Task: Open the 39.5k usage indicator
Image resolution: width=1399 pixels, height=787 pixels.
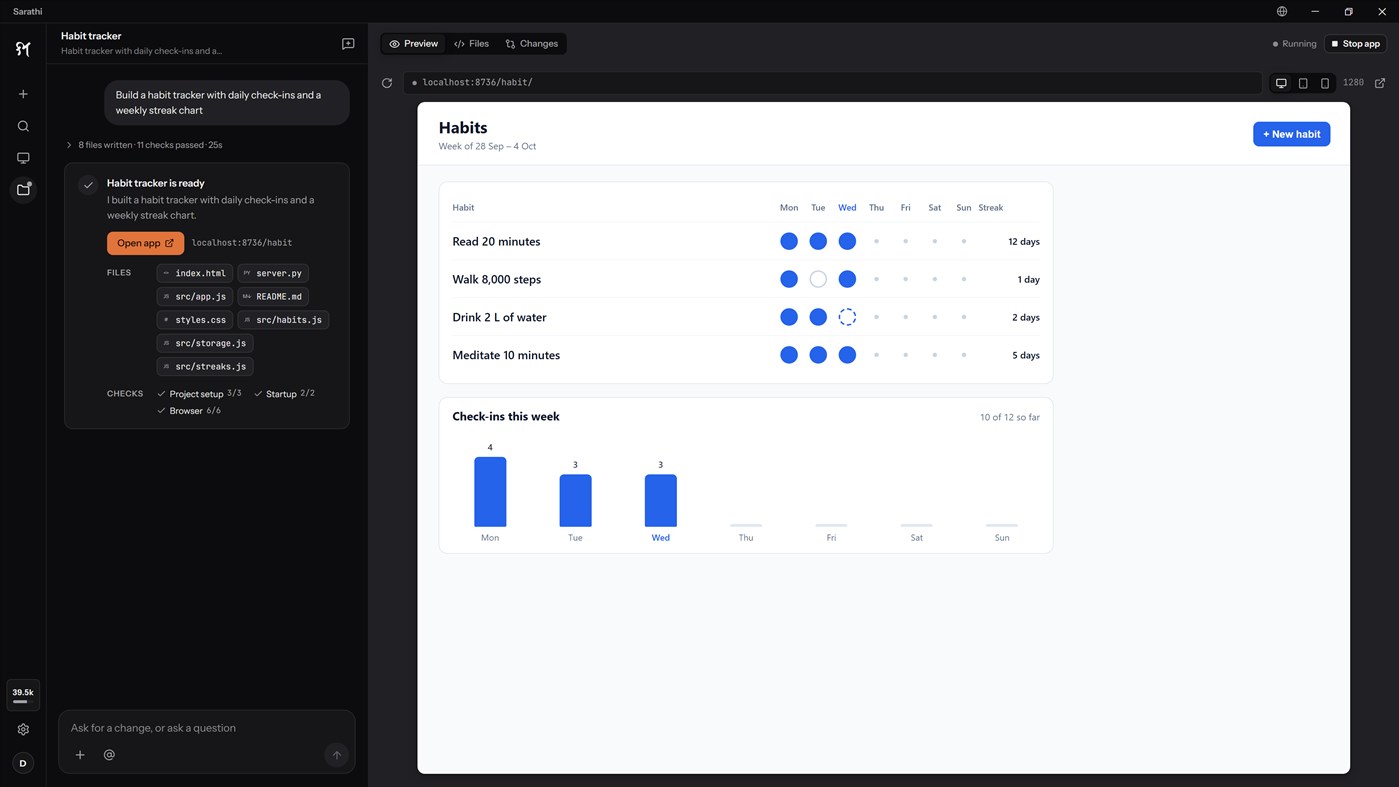Action: tap(22, 695)
